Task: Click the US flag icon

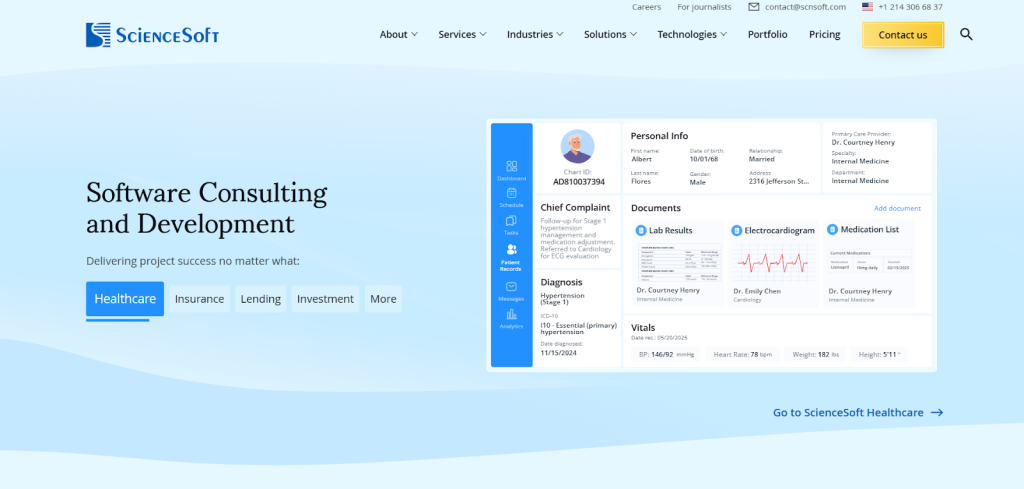Action: coord(867,7)
